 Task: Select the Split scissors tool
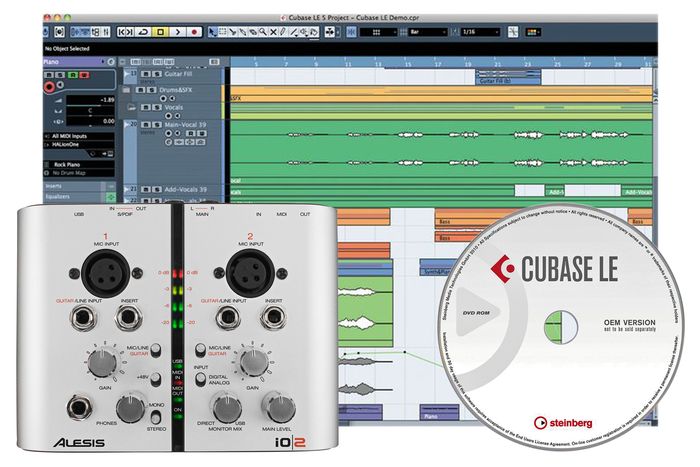[x=232, y=32]
